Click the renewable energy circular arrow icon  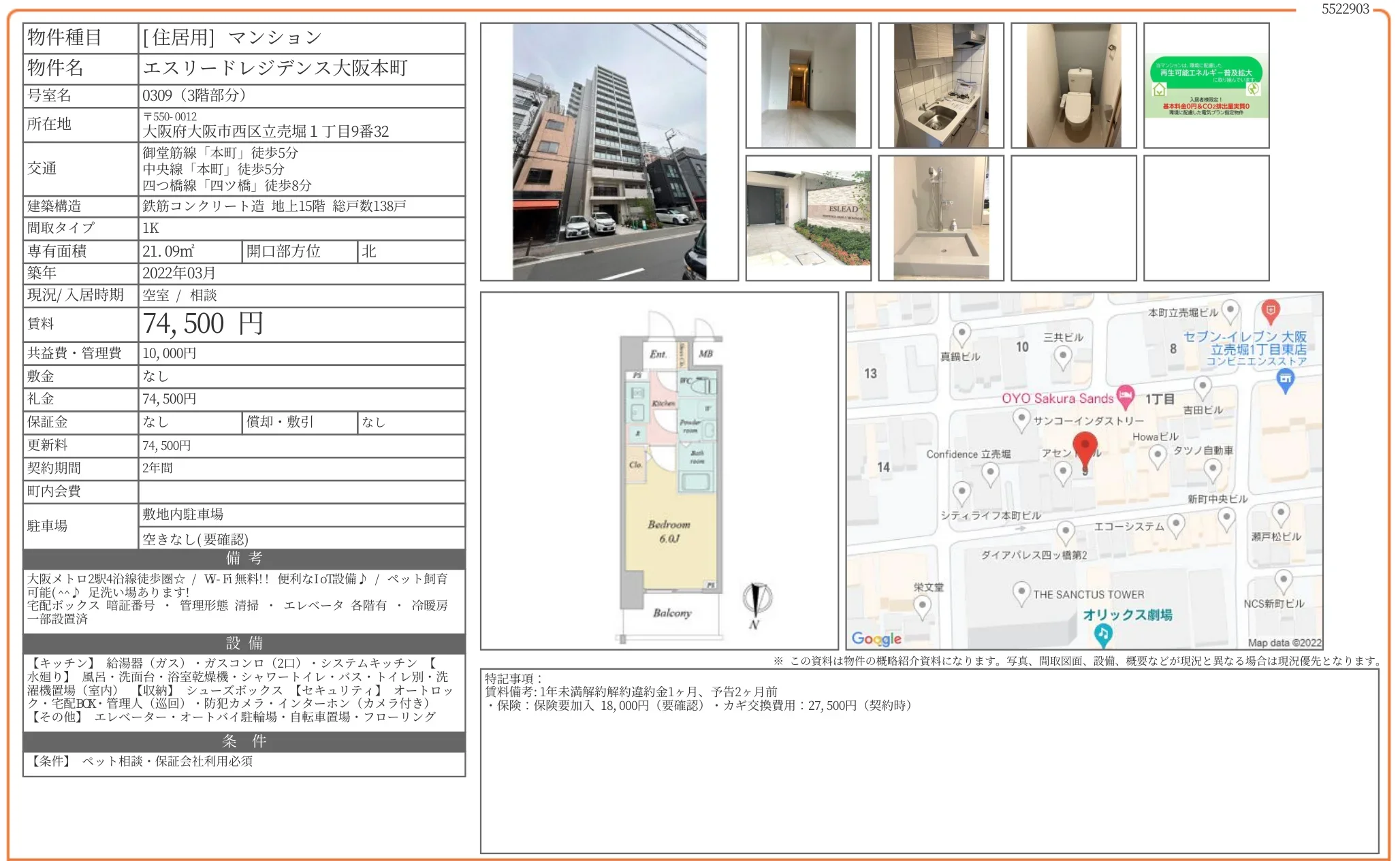(1254, 90)
